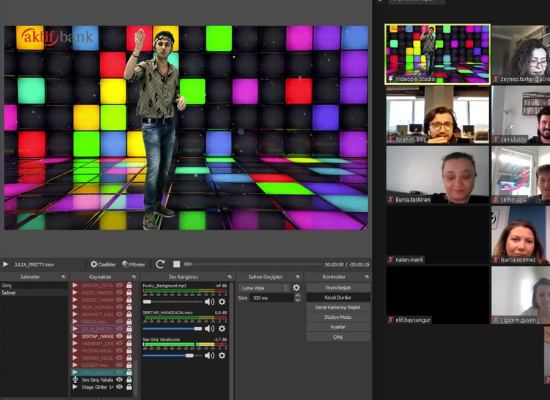Click the media seek bar handle

[188, 264]
